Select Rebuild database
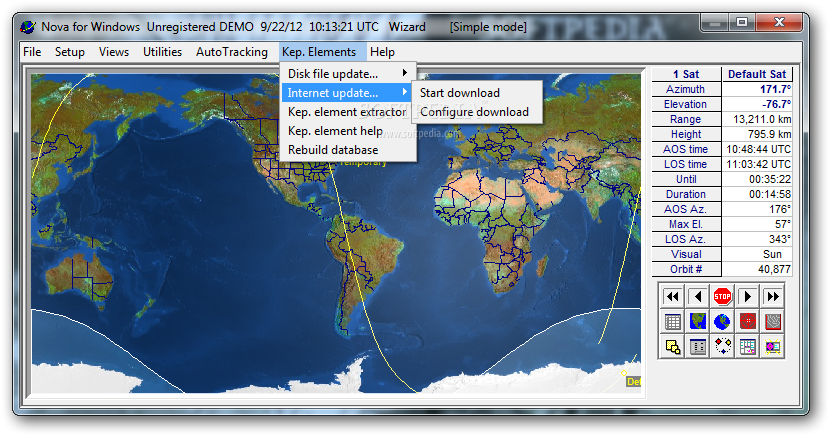The height and width of the screenshot is (436, 830). click(348, 150)
